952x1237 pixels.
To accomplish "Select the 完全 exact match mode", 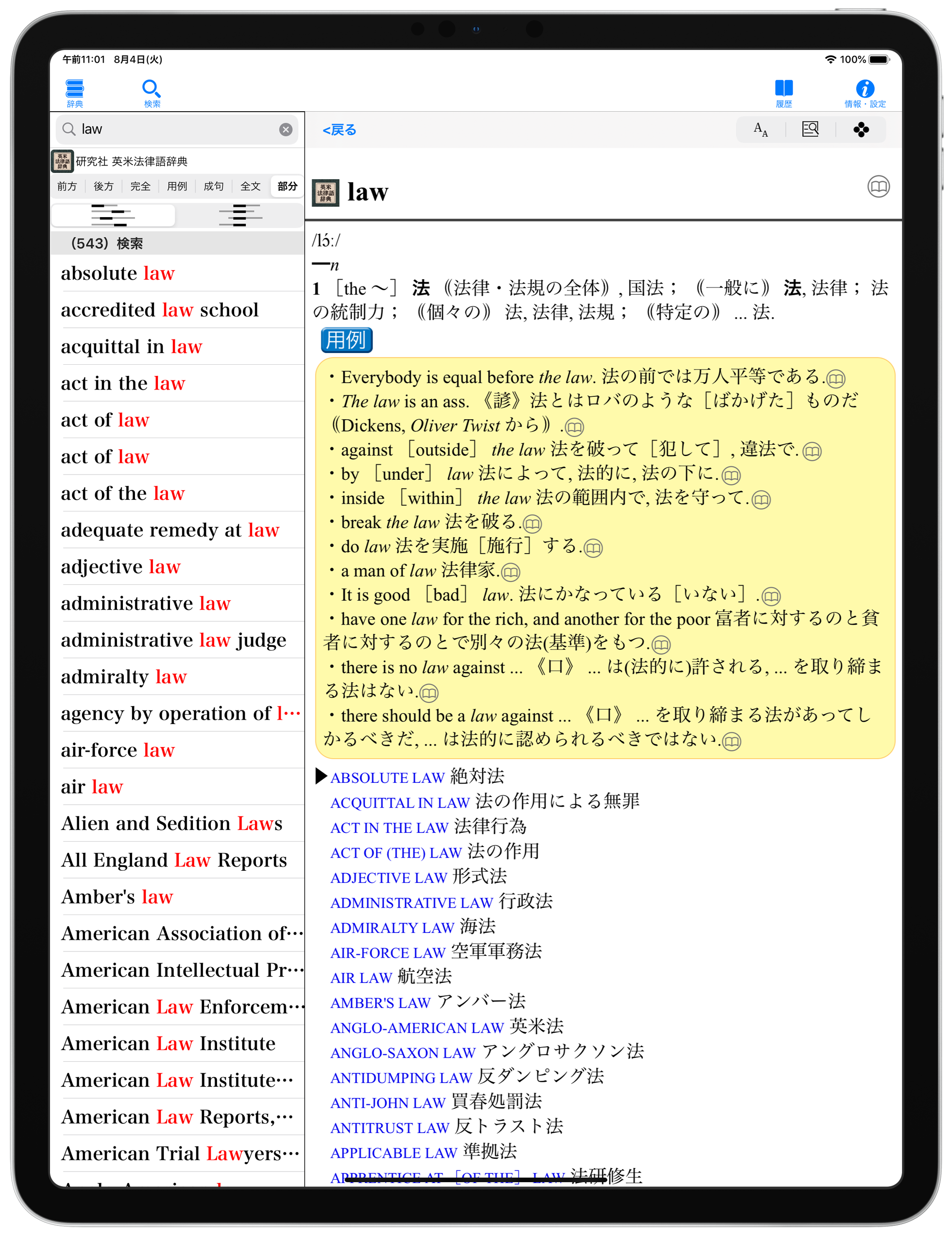I will coord(140,186).
